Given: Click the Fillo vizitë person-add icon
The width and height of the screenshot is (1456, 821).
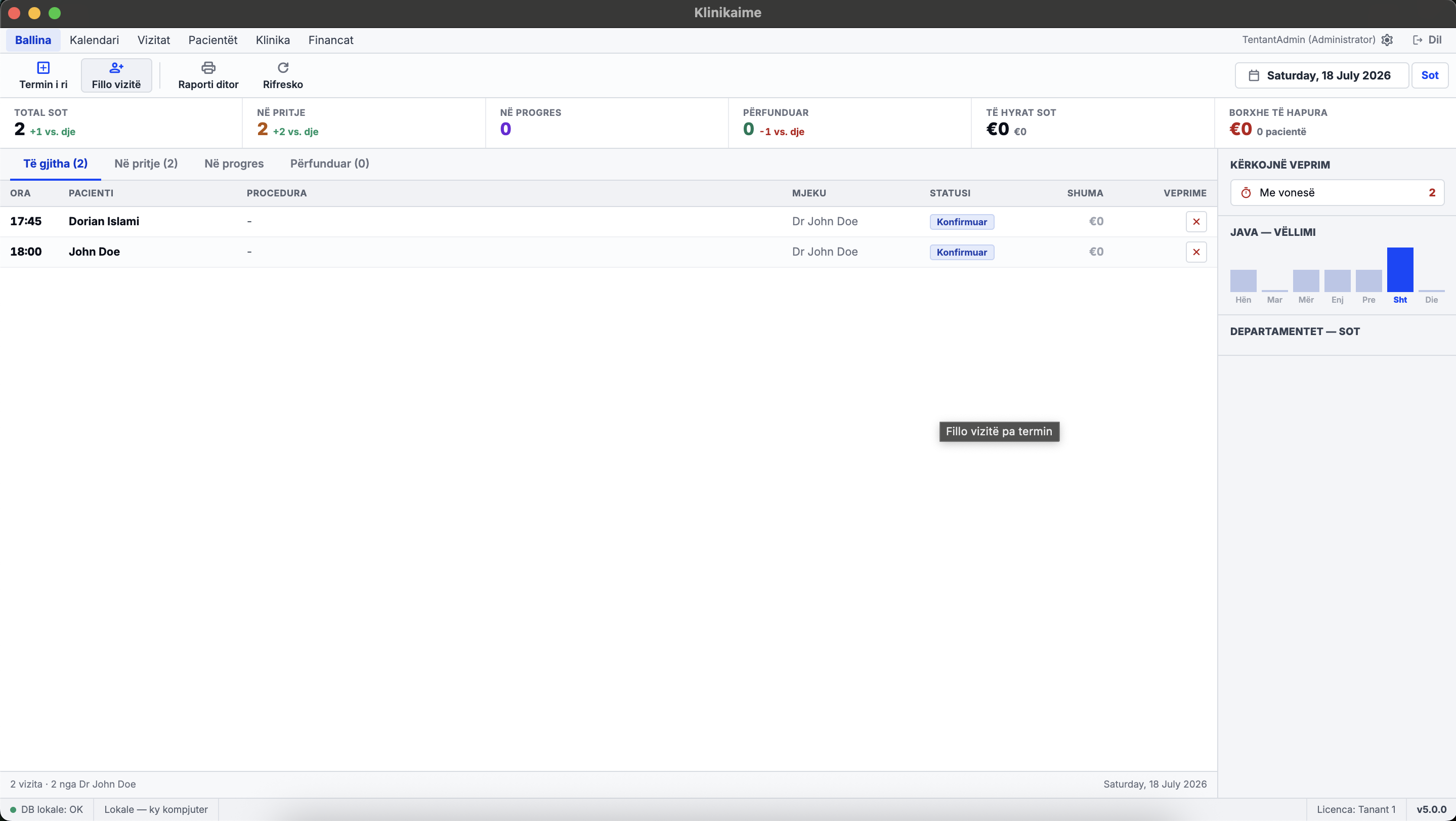Looking at the screenshot, I should [x=116, y=68].
